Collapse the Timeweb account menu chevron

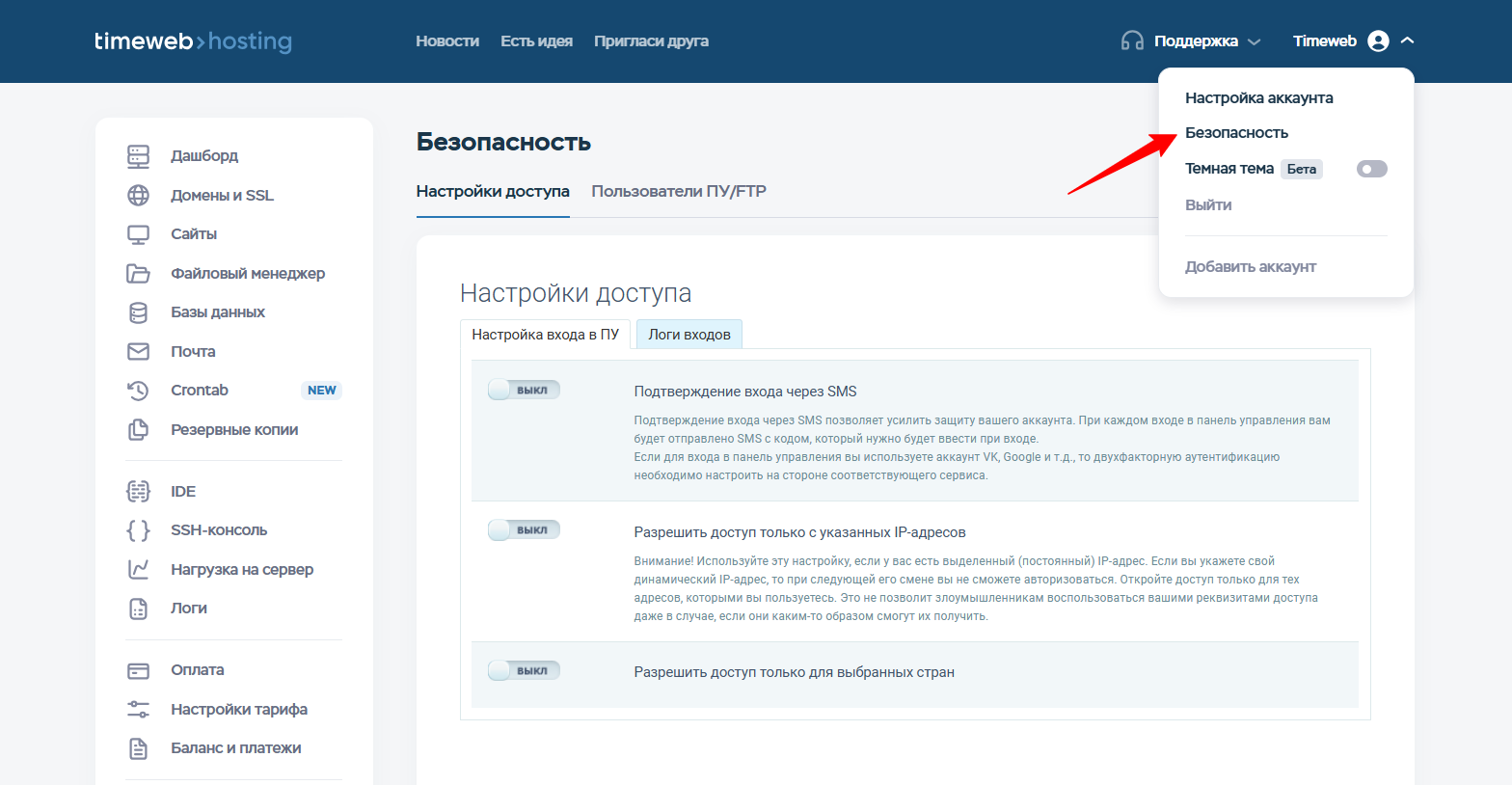click(1407, 41)
